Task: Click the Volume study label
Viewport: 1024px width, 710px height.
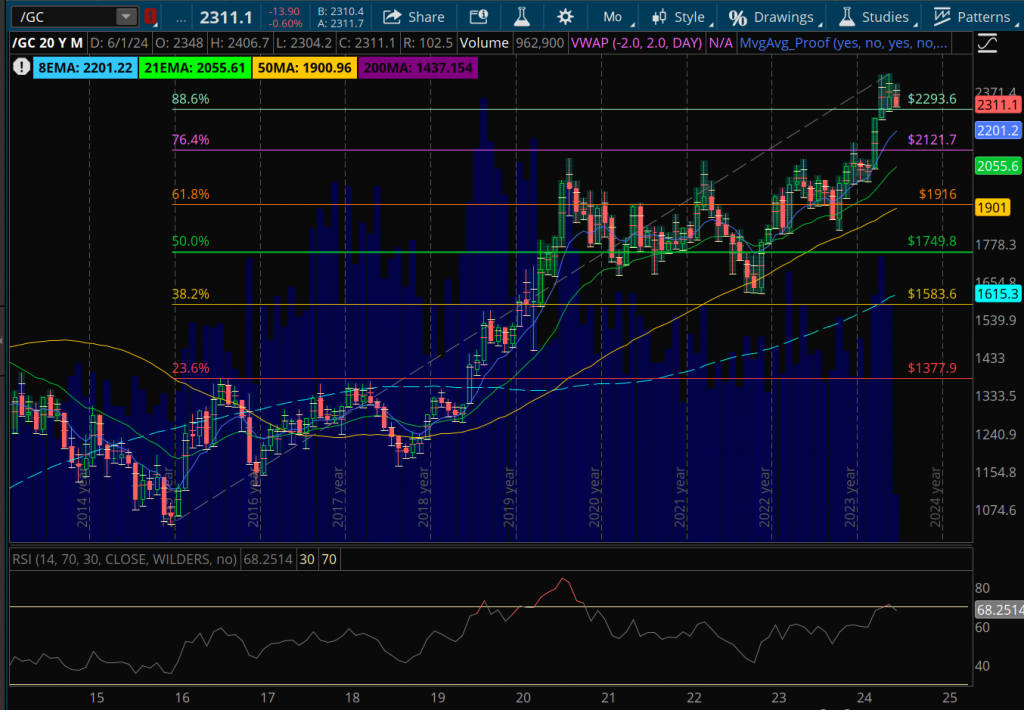Action: [x=484, y=43]
